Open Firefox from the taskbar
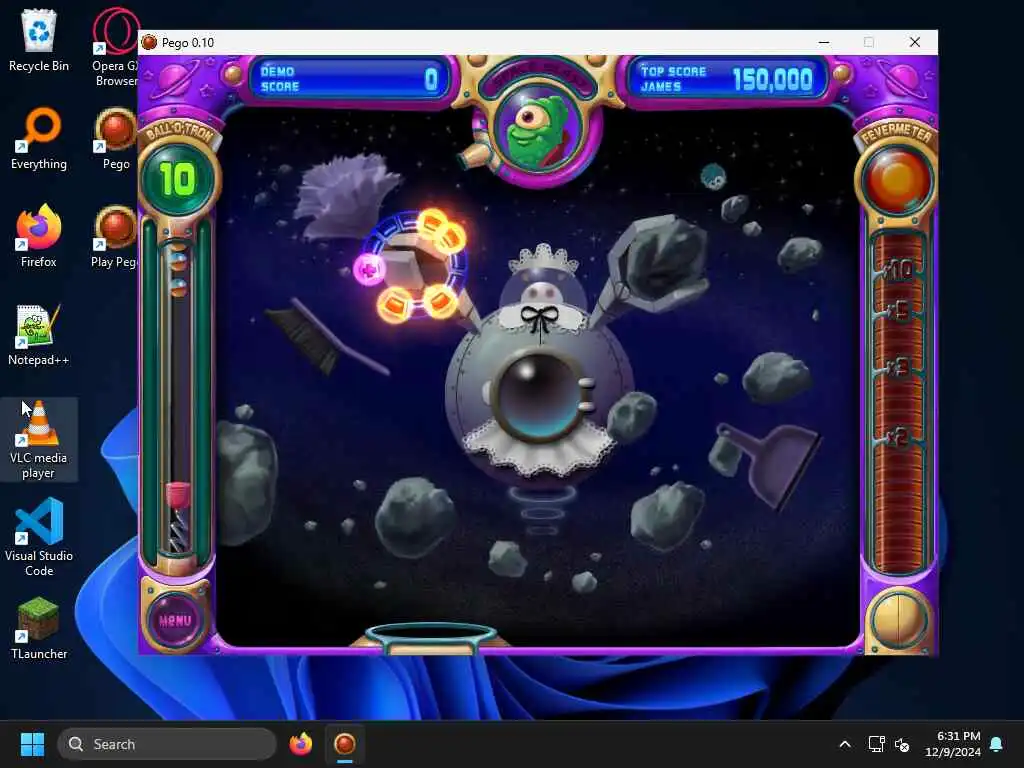 (300, 744)
